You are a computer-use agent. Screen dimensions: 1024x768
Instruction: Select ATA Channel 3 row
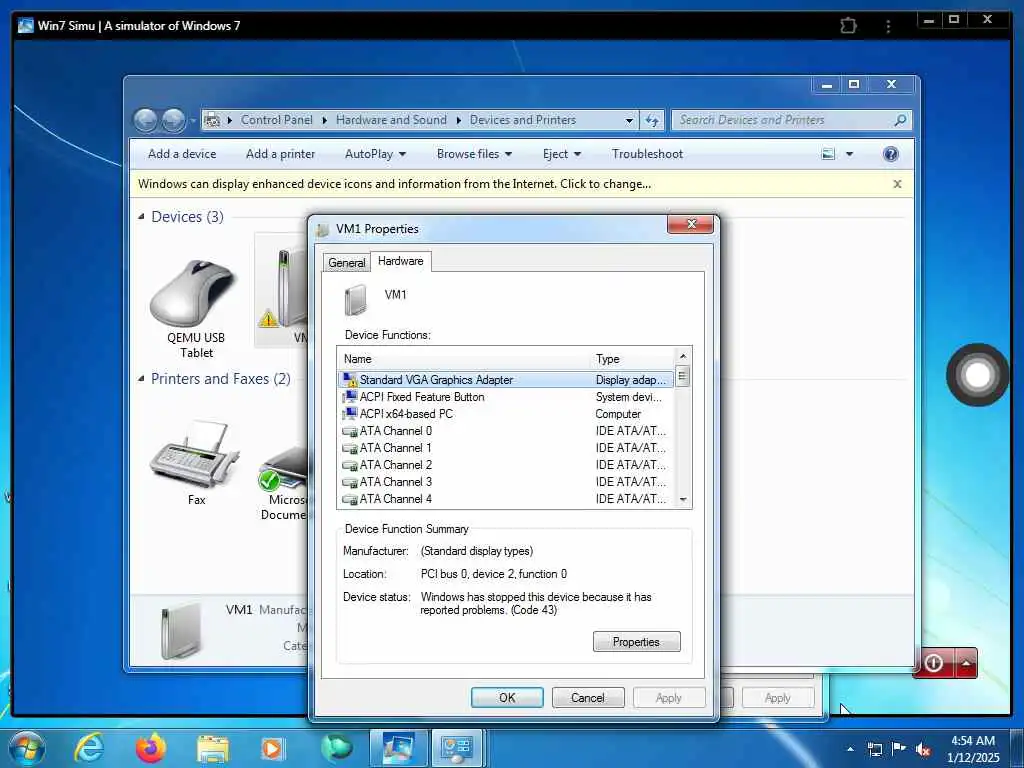tap(506, 481)
